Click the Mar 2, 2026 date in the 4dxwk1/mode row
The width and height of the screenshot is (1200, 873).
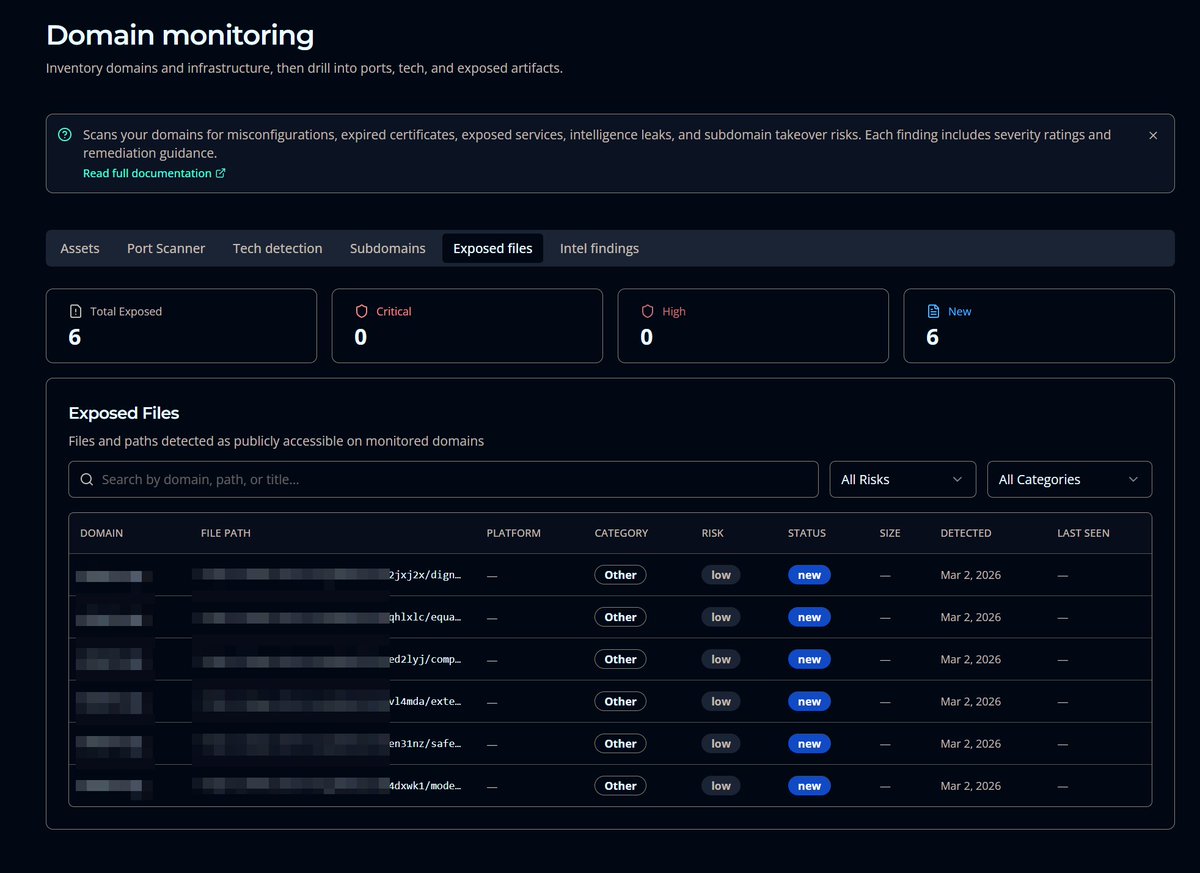point(970,785)
